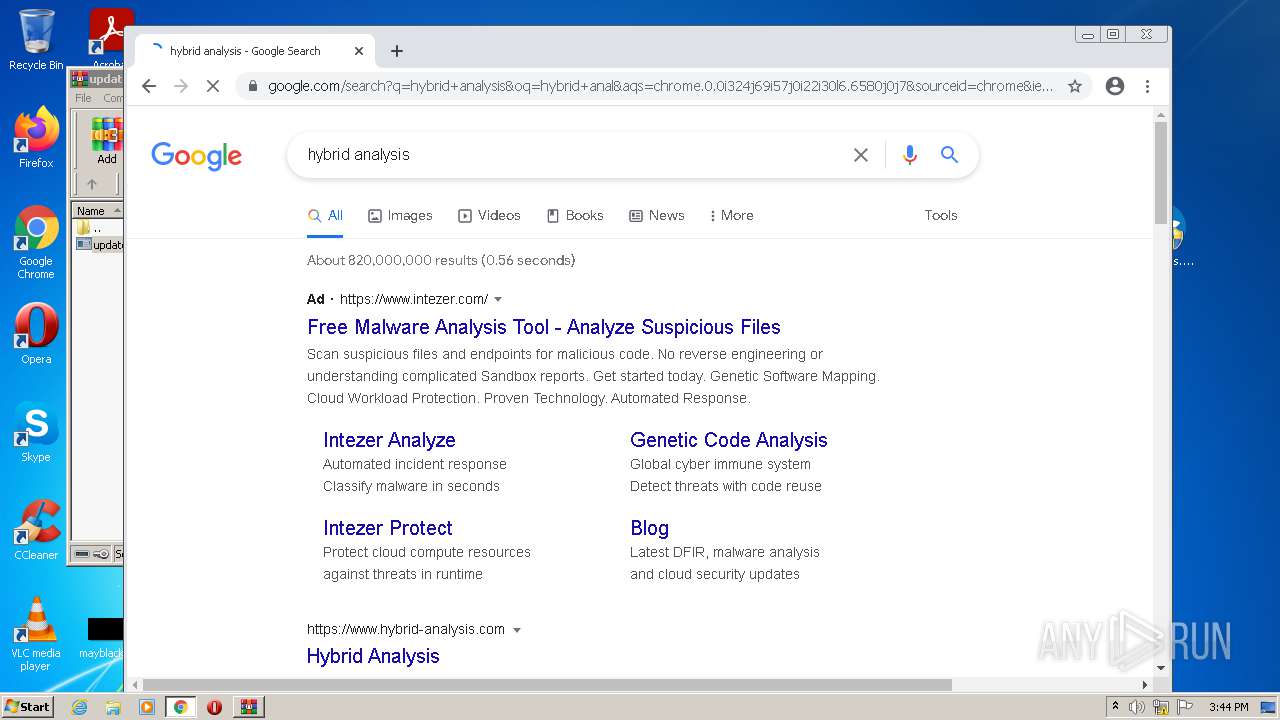Open Chrome's three-dot menu
The image size is (1280, 720).
1148,86
